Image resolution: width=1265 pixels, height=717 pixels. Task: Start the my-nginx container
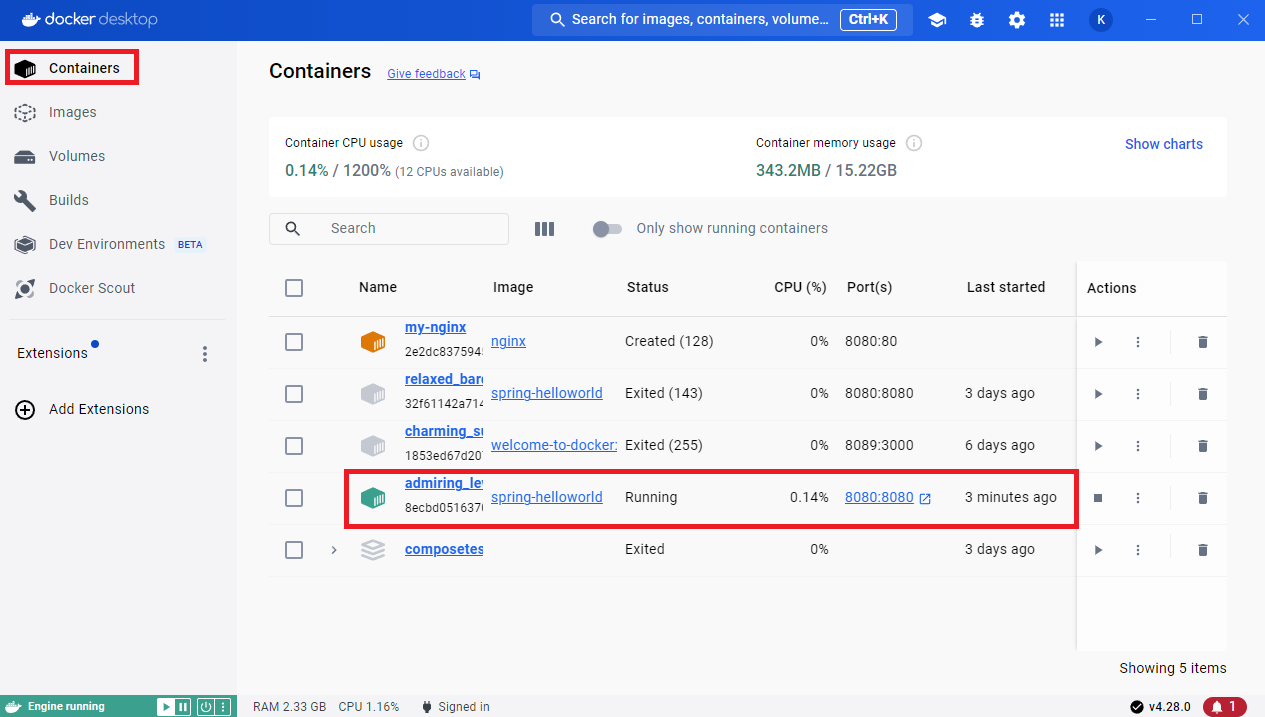[x=1098, y=342]
